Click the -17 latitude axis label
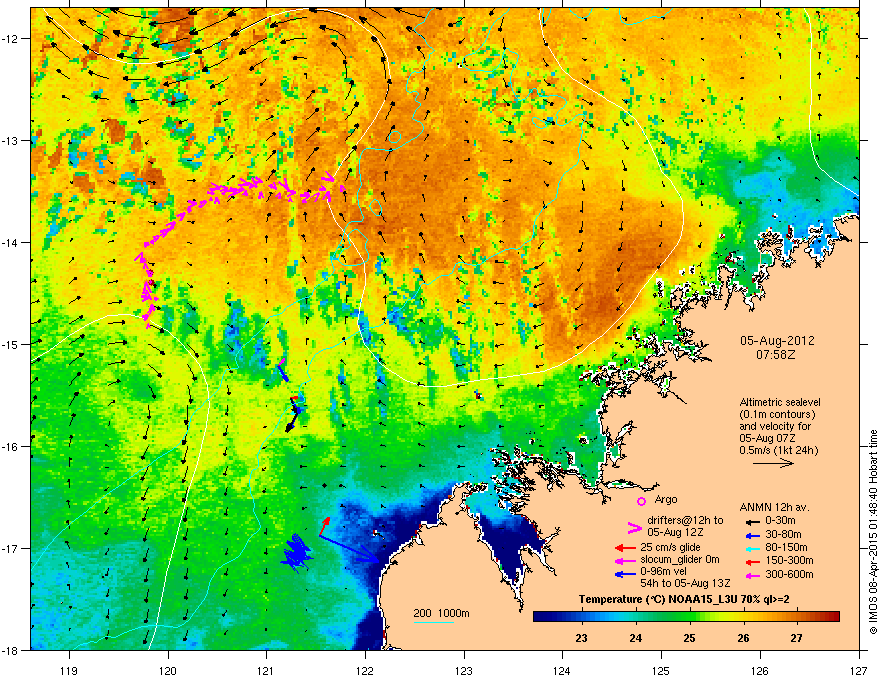This screenshot has height=680, width=880. point(11,549)
